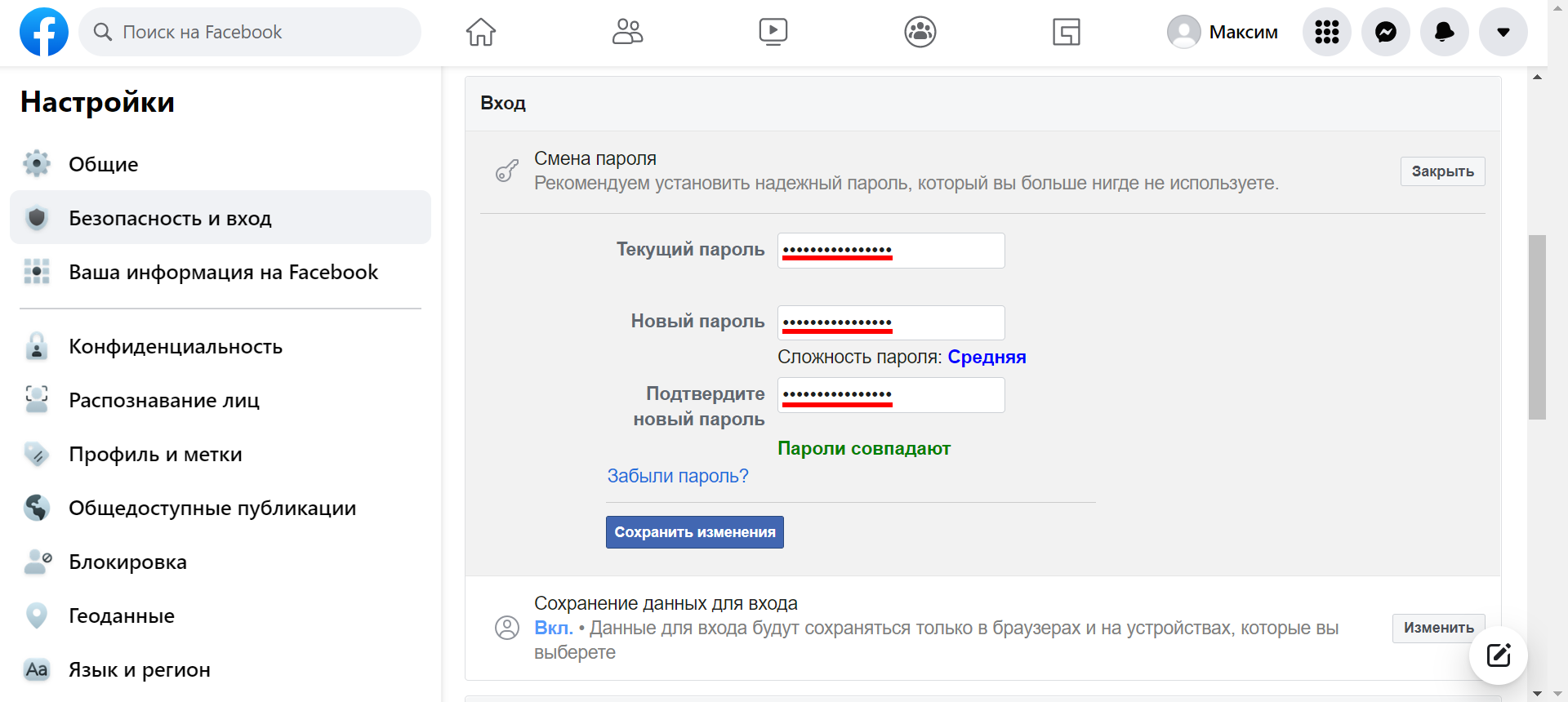Click inside the Поиск на Facebook search field
This screenshot has height=702, width=1568.
250,32
